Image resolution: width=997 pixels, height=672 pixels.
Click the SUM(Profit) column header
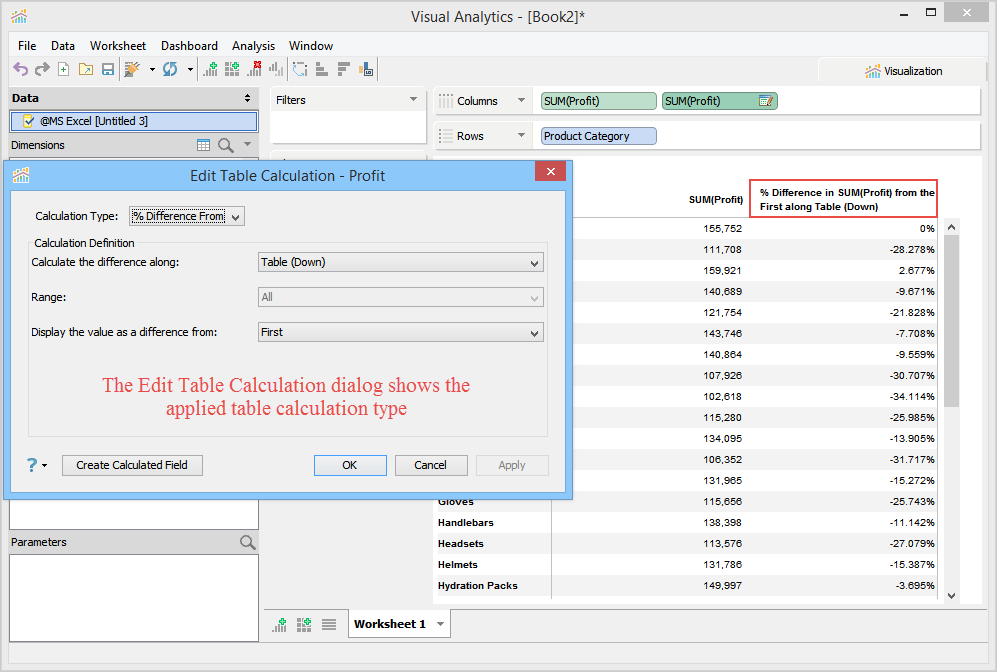pos(716,200)
